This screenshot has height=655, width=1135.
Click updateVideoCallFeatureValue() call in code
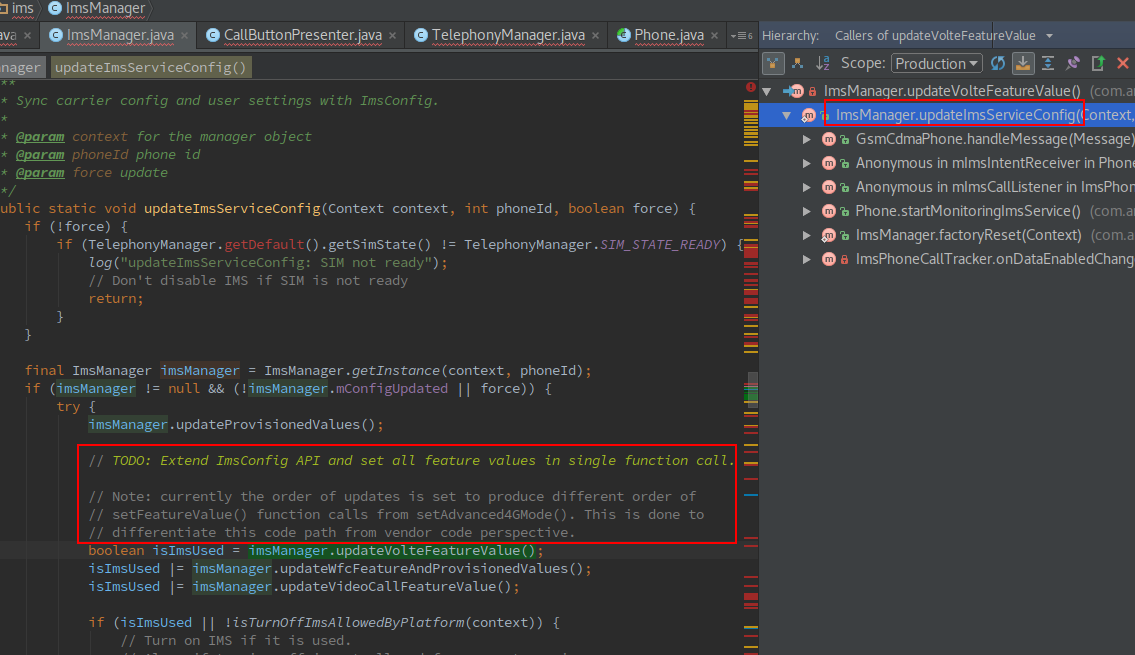[x=395, y=587]
